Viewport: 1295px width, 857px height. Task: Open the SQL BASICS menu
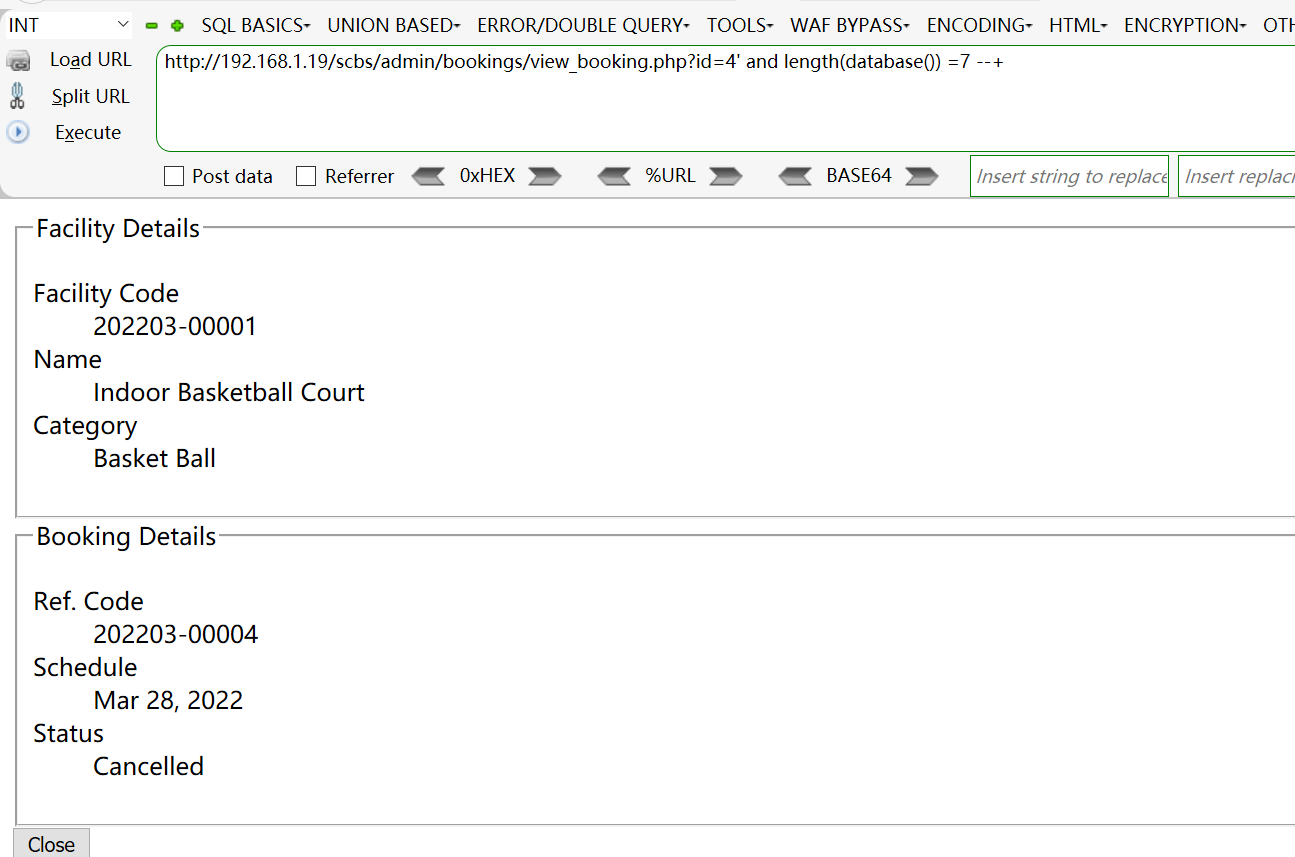[256, 25]
